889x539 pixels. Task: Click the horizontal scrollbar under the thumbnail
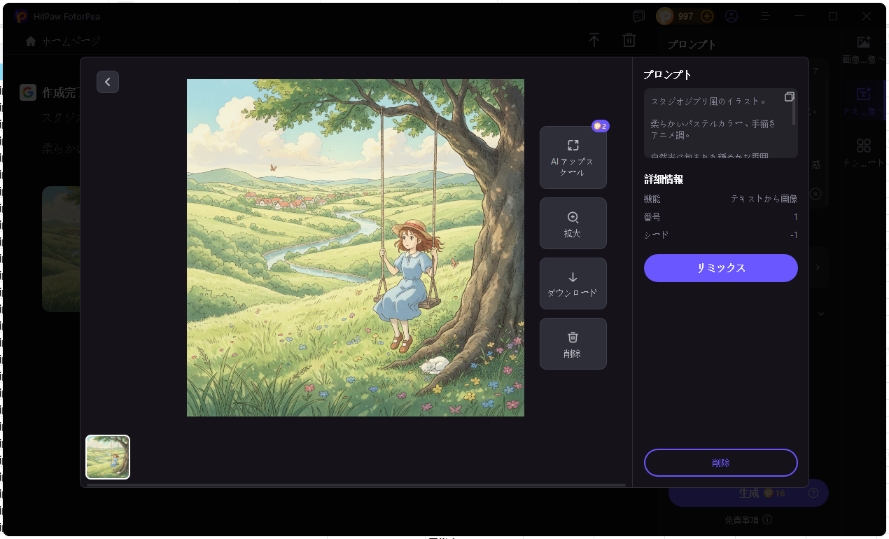356,485
